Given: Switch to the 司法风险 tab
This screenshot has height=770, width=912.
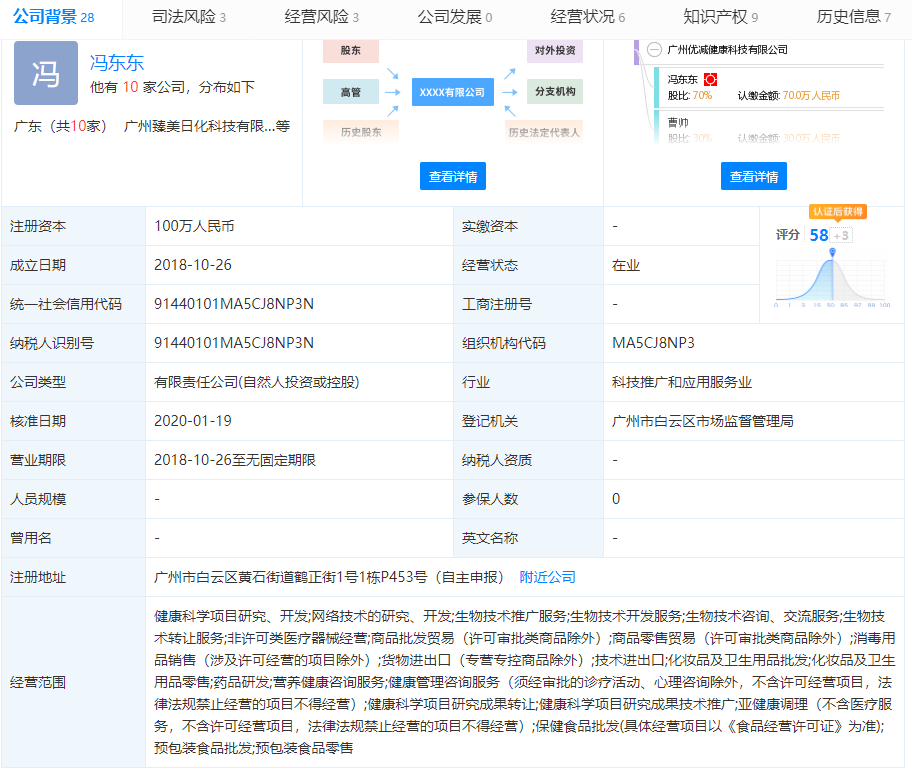Looking at the screenshot, I should point(188,17).
